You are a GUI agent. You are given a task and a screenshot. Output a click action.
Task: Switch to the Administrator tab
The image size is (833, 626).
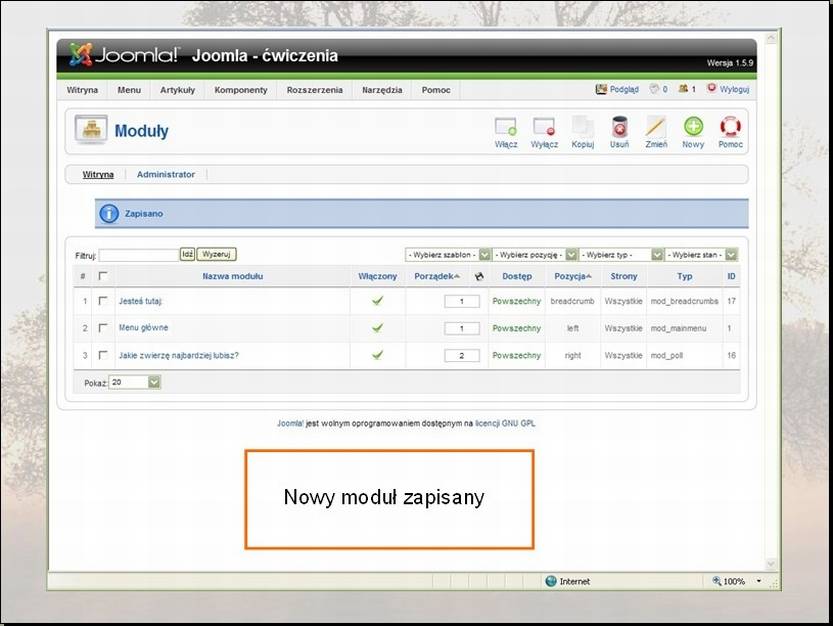point(166,174)
